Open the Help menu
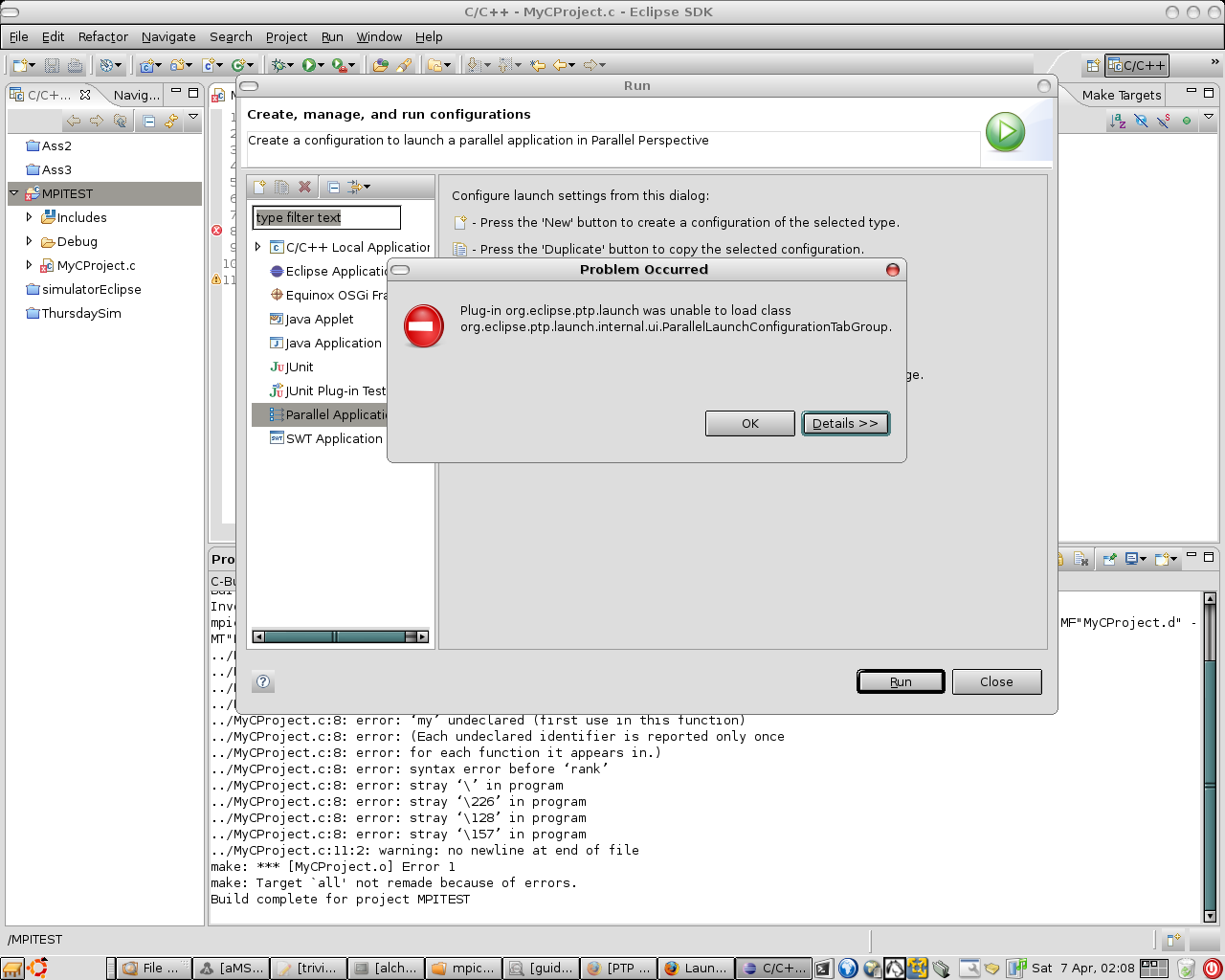This screenshot has height=980, width=1225. coord(429,36)
